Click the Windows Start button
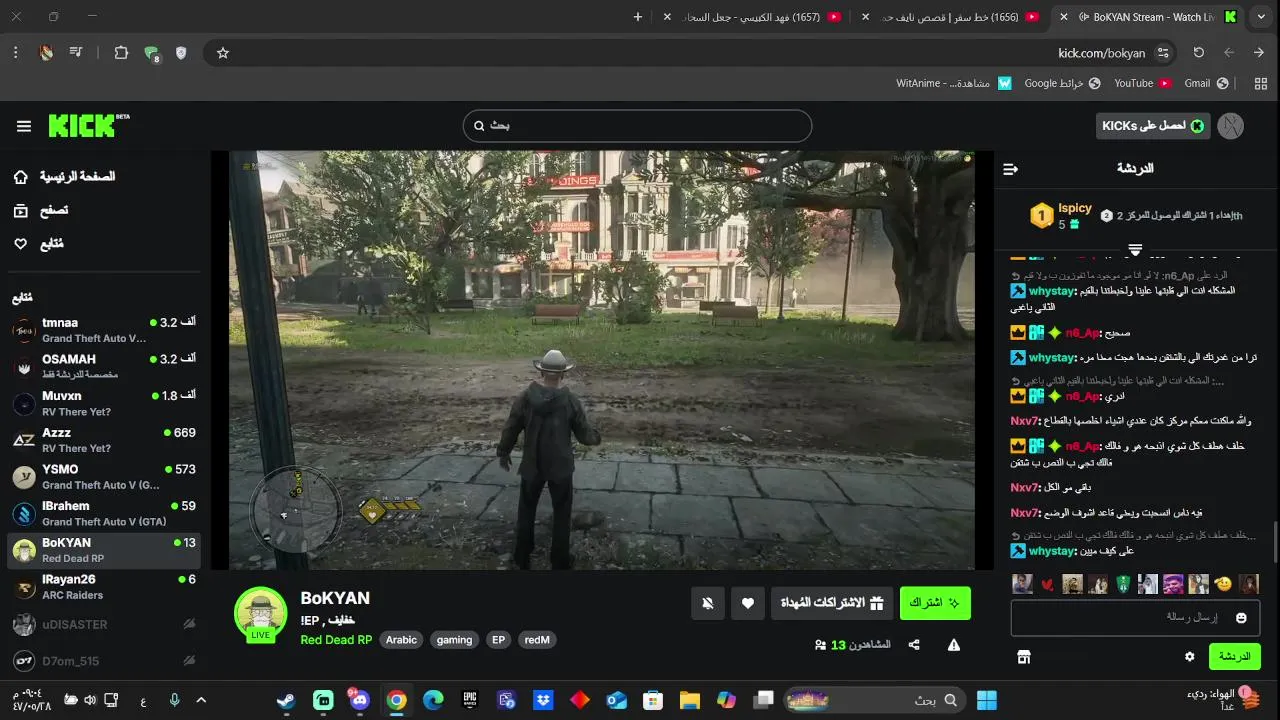Image resolution: width=1280 pixels, height=720 pixels. tap(986, 700)
